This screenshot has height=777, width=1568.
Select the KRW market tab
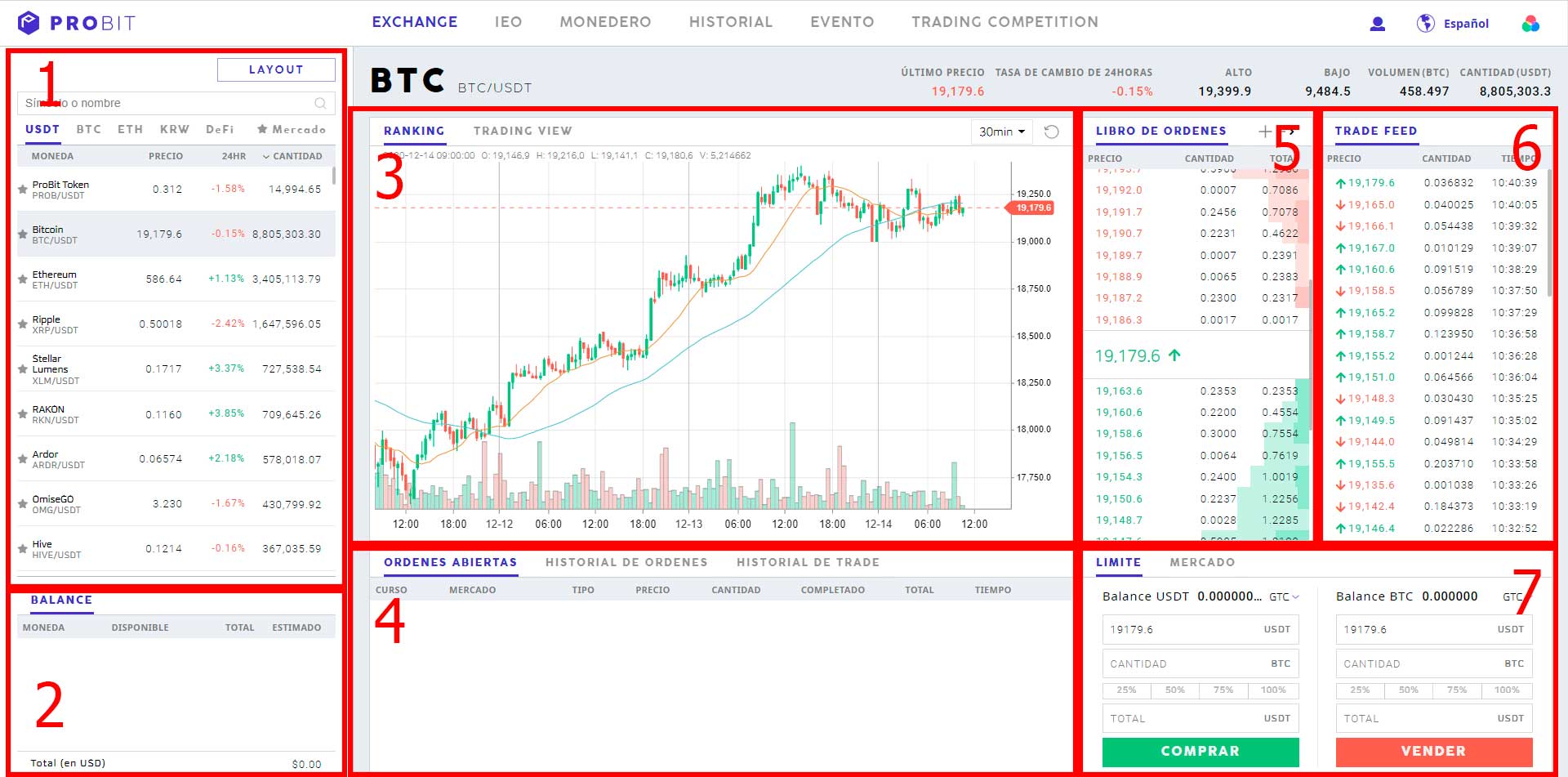(174, 129)
